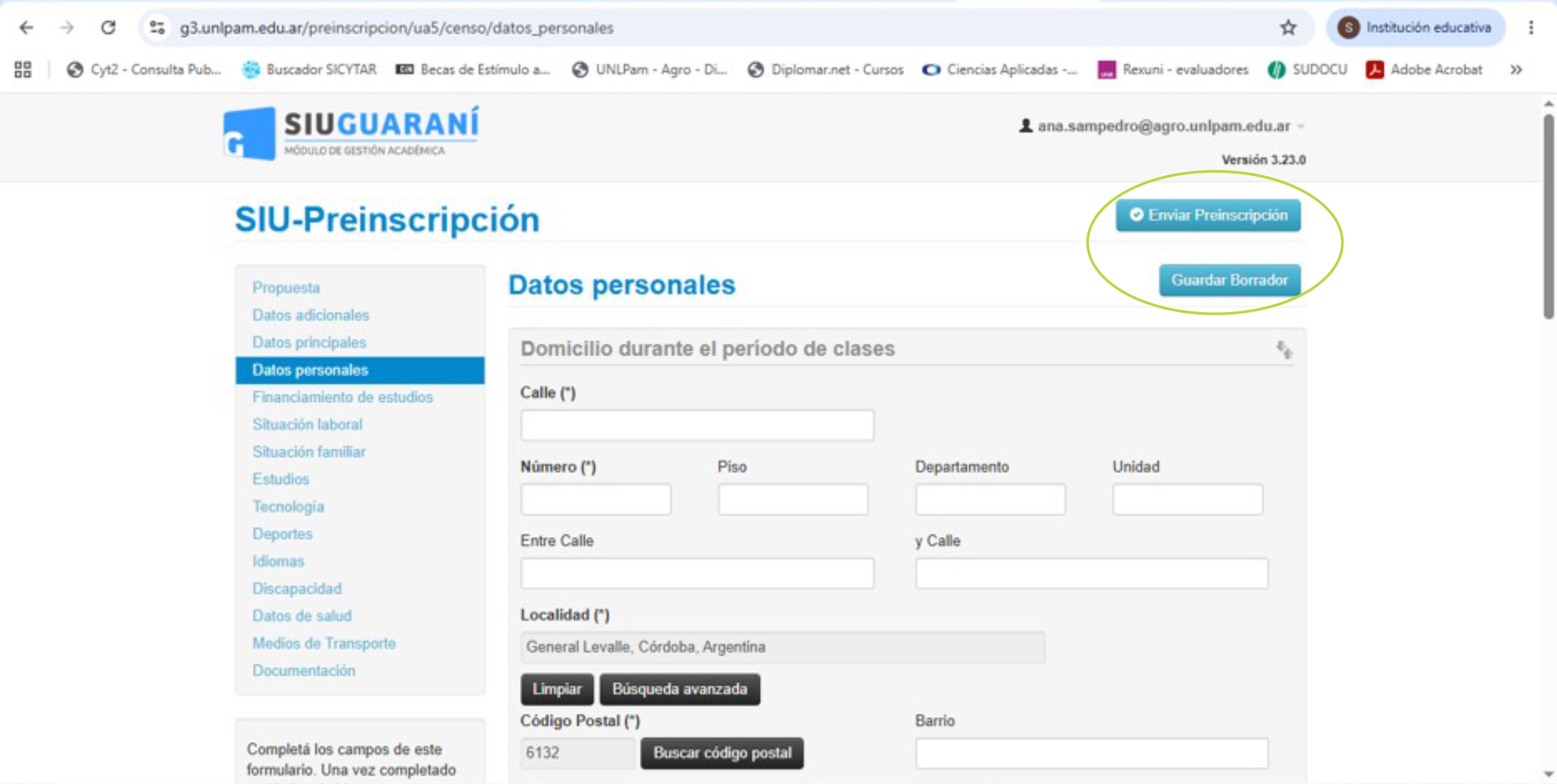This screenshot has height=784, width=1557.
Task: Open user menu ana.sampedro@agro.unlpam.edu.ar
Action: (1161, 126)
